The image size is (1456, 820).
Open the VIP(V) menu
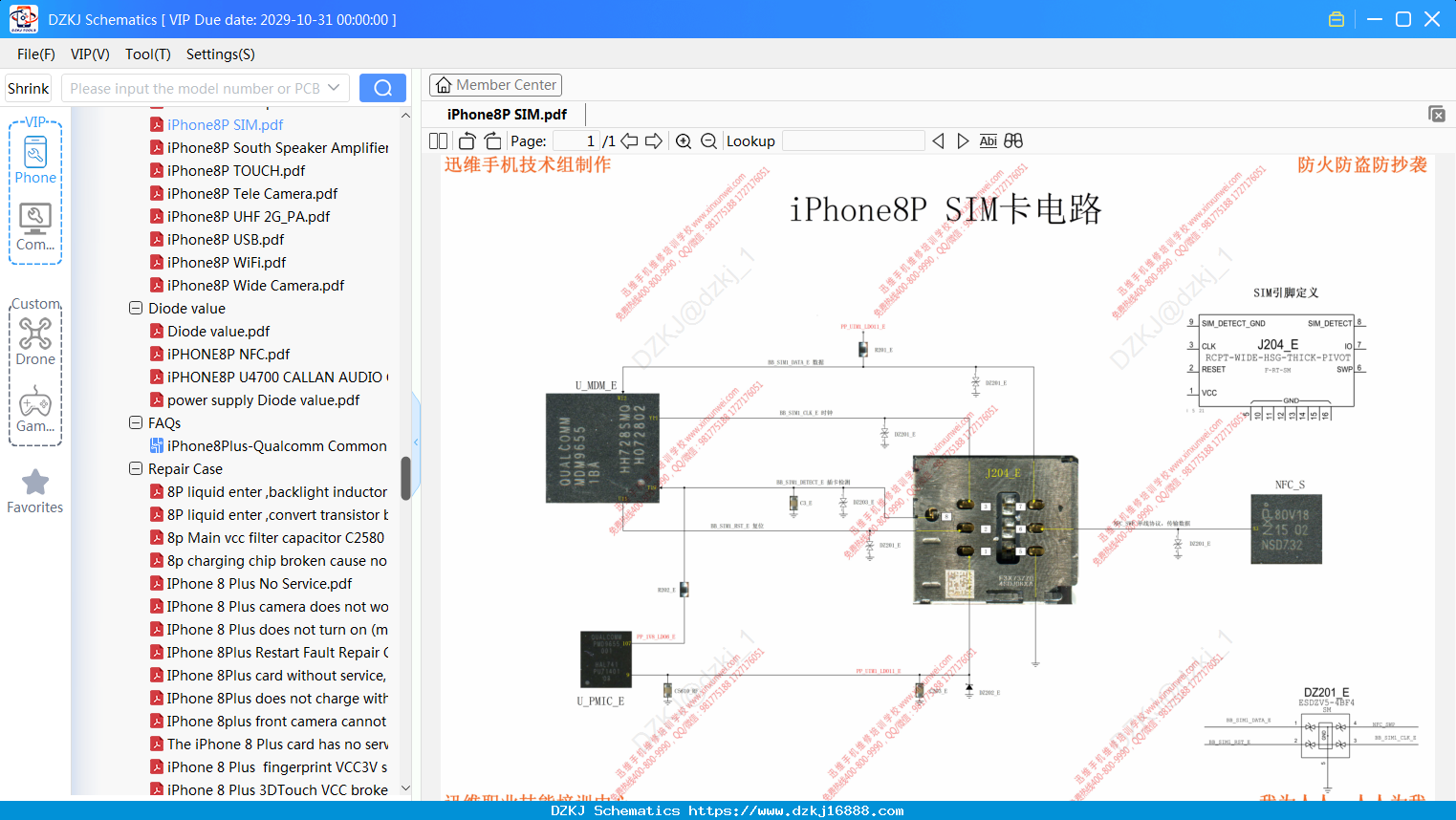coord(90,54)
